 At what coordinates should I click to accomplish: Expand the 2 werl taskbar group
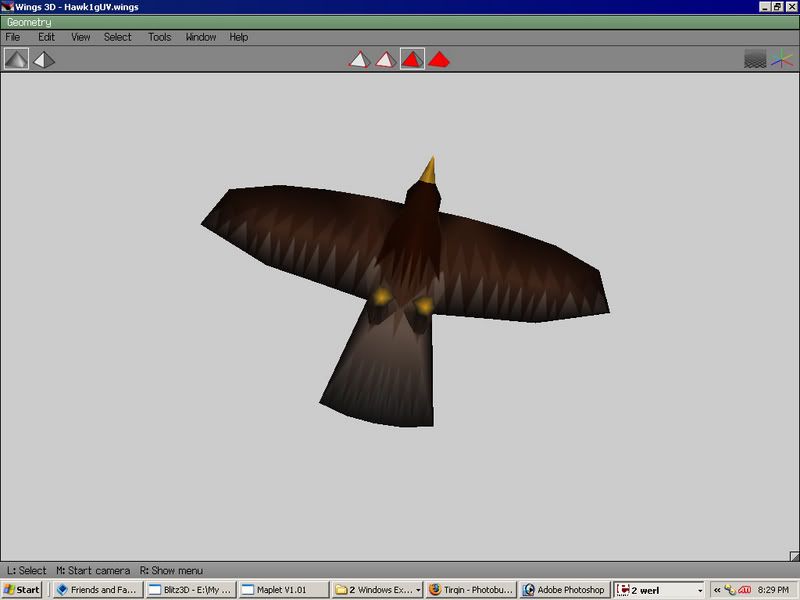click(x=659, y=590)
